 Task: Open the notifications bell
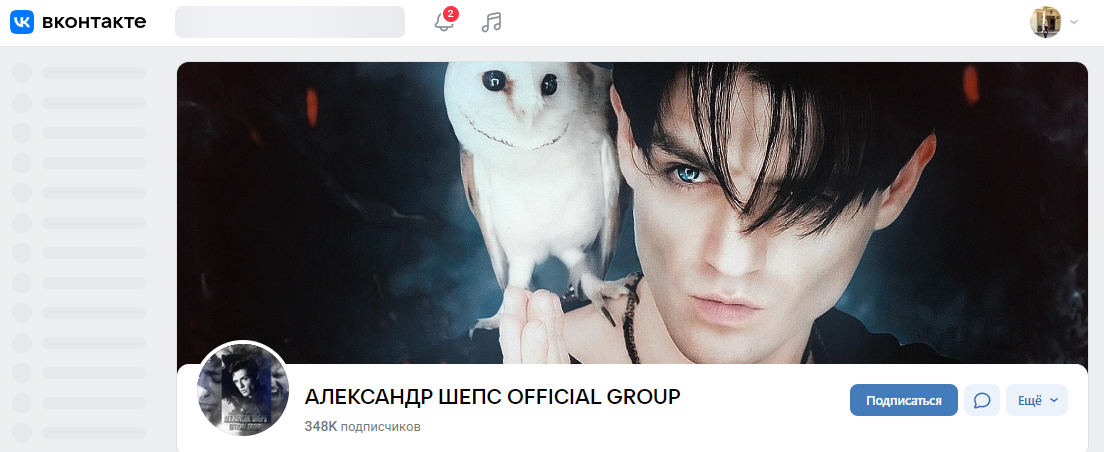tap(444, 23)
